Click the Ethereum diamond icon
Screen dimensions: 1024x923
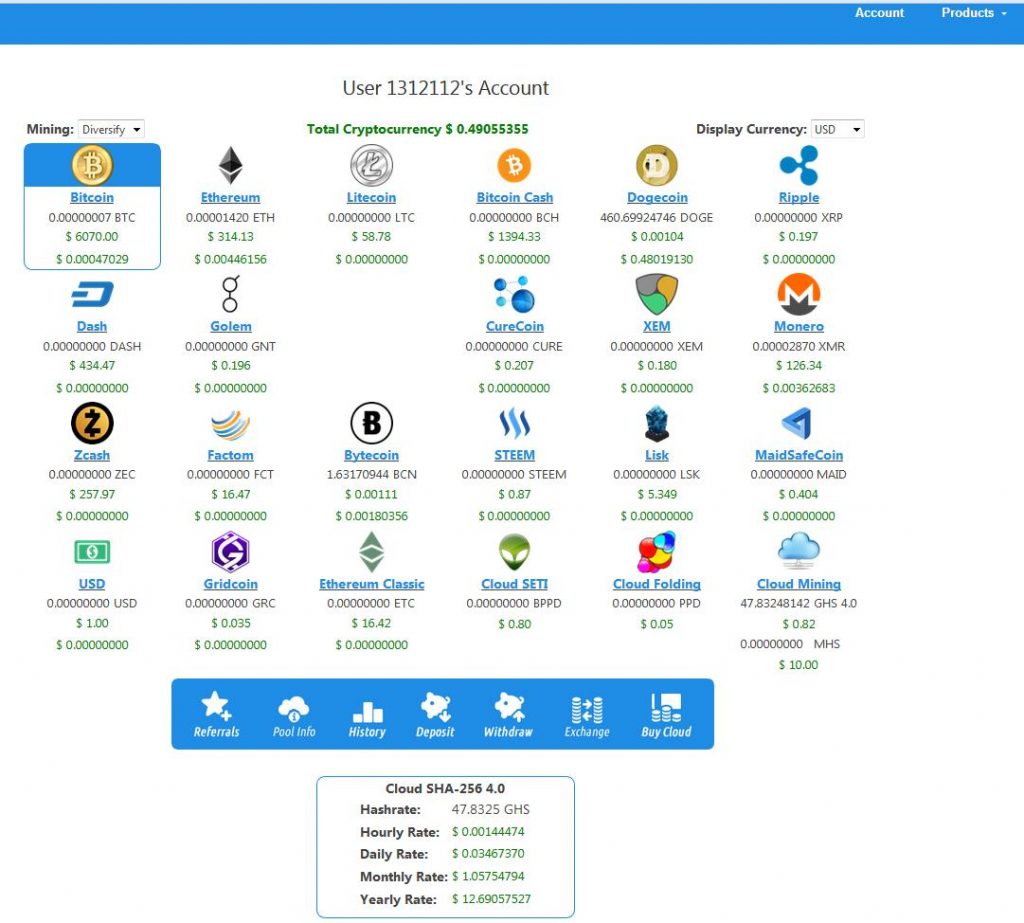click(x=231, y=165)
